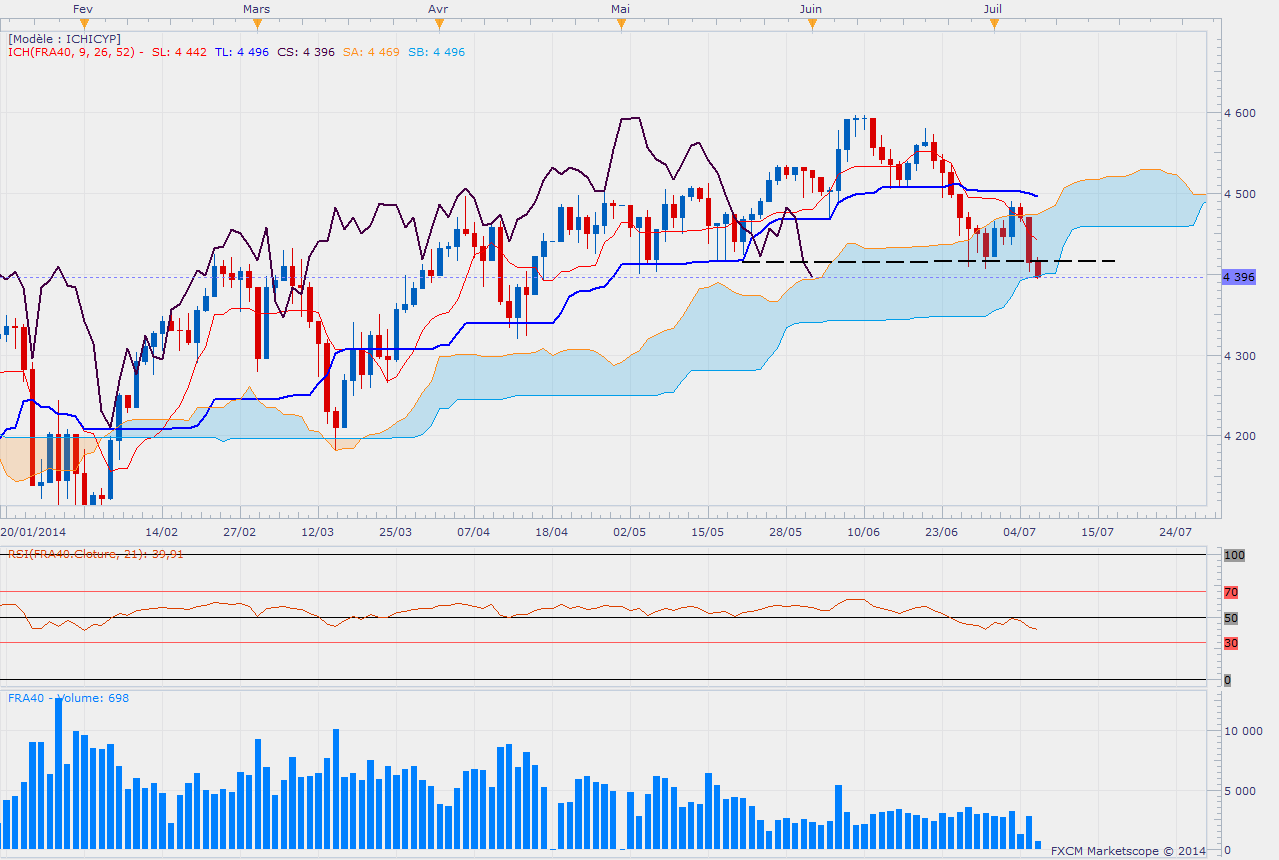This screenshot has width=1279, height=860.
Task: Click the '23/06' date label
Action: pyautogui.click(x=941, y=532)
